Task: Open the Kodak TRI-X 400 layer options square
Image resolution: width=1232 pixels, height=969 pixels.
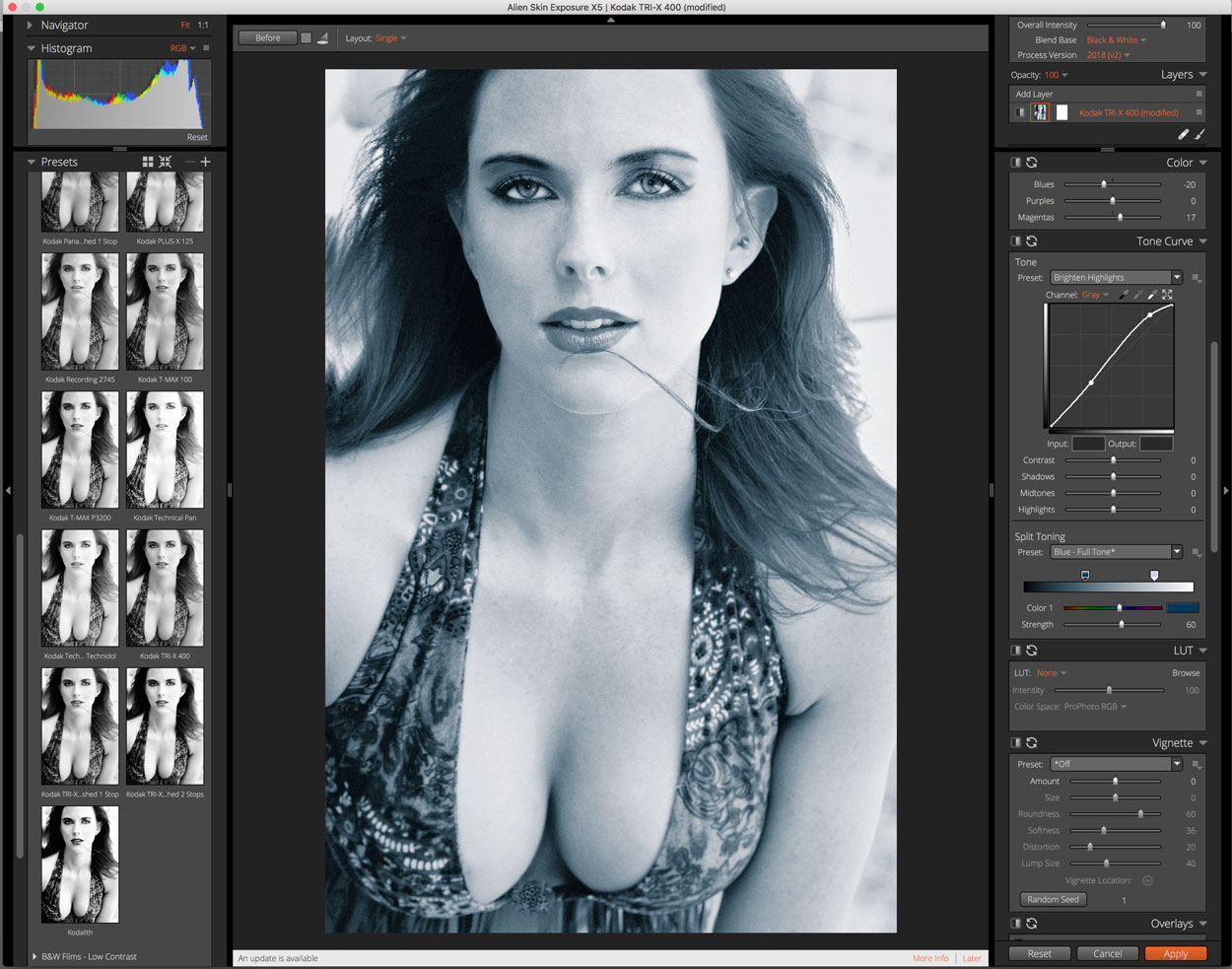Action: (x=1199, y=112)
